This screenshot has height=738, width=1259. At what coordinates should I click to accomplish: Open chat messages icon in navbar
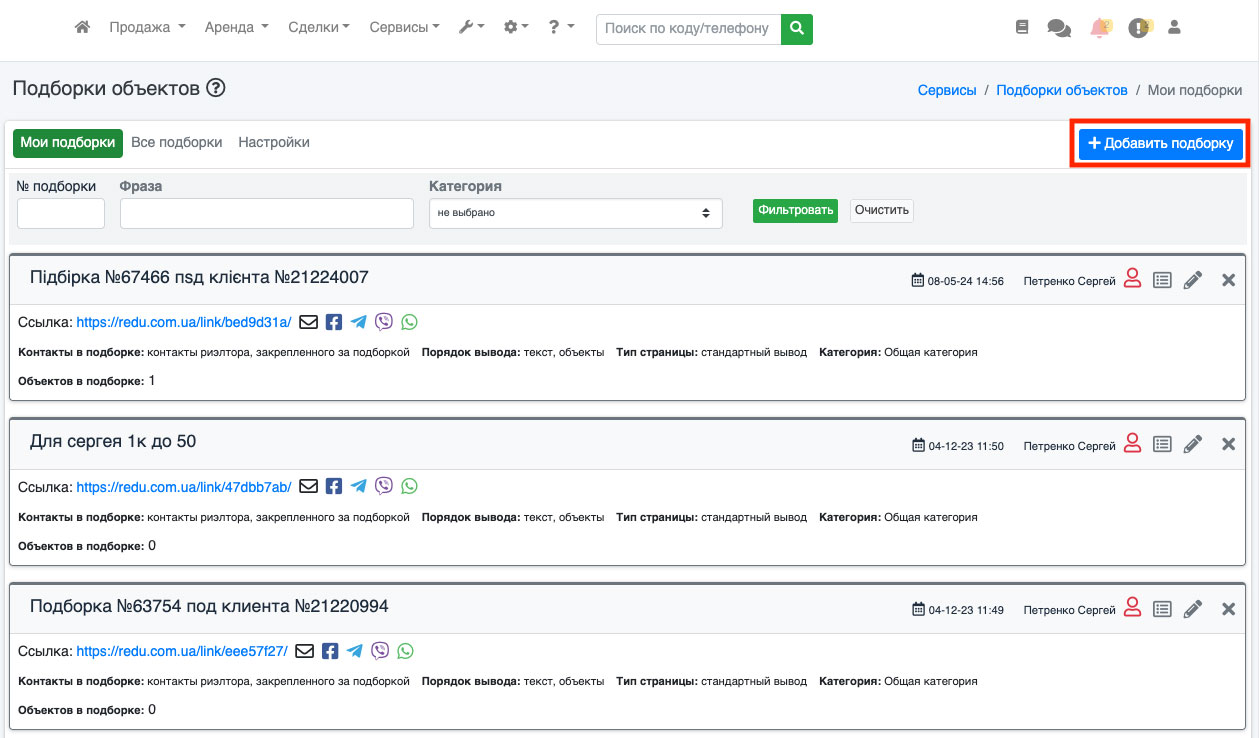(x=1058, y=28)
